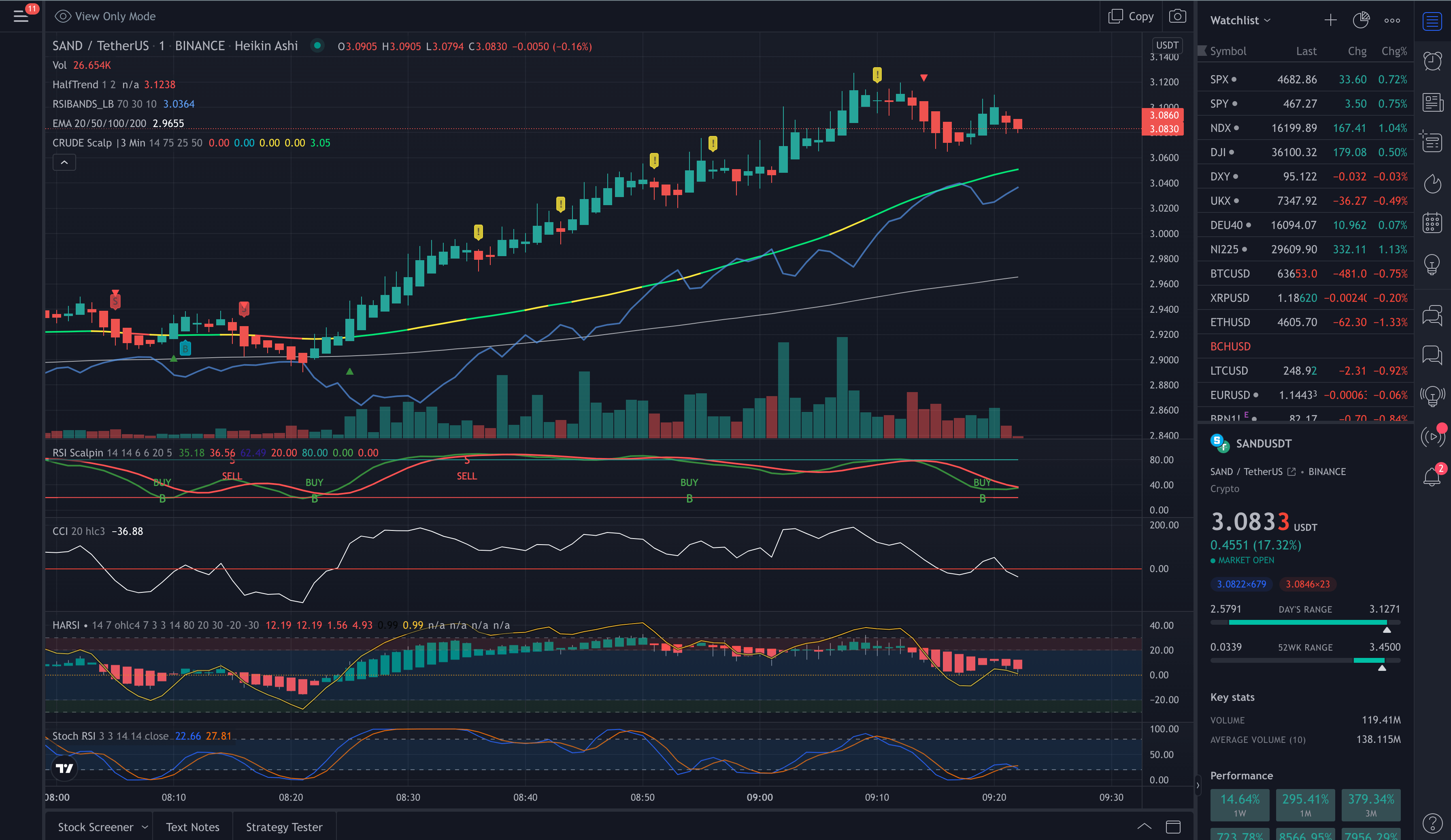Image resolution: width=1451 pixels, height=840 pixels.
Task: Collapse the indicator legend chevron
Action: click(64, 162)
